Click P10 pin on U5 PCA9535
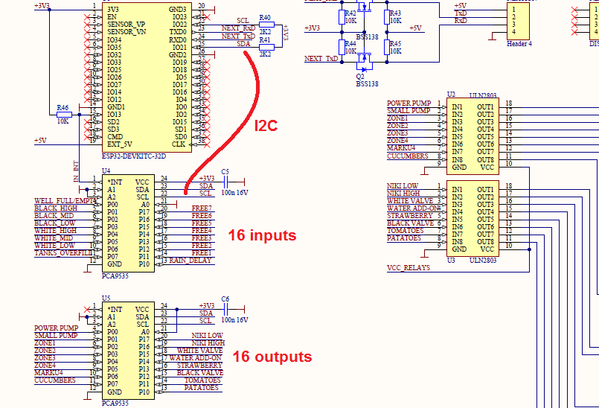Screen dimensions: 599x408 click(144, 392)
